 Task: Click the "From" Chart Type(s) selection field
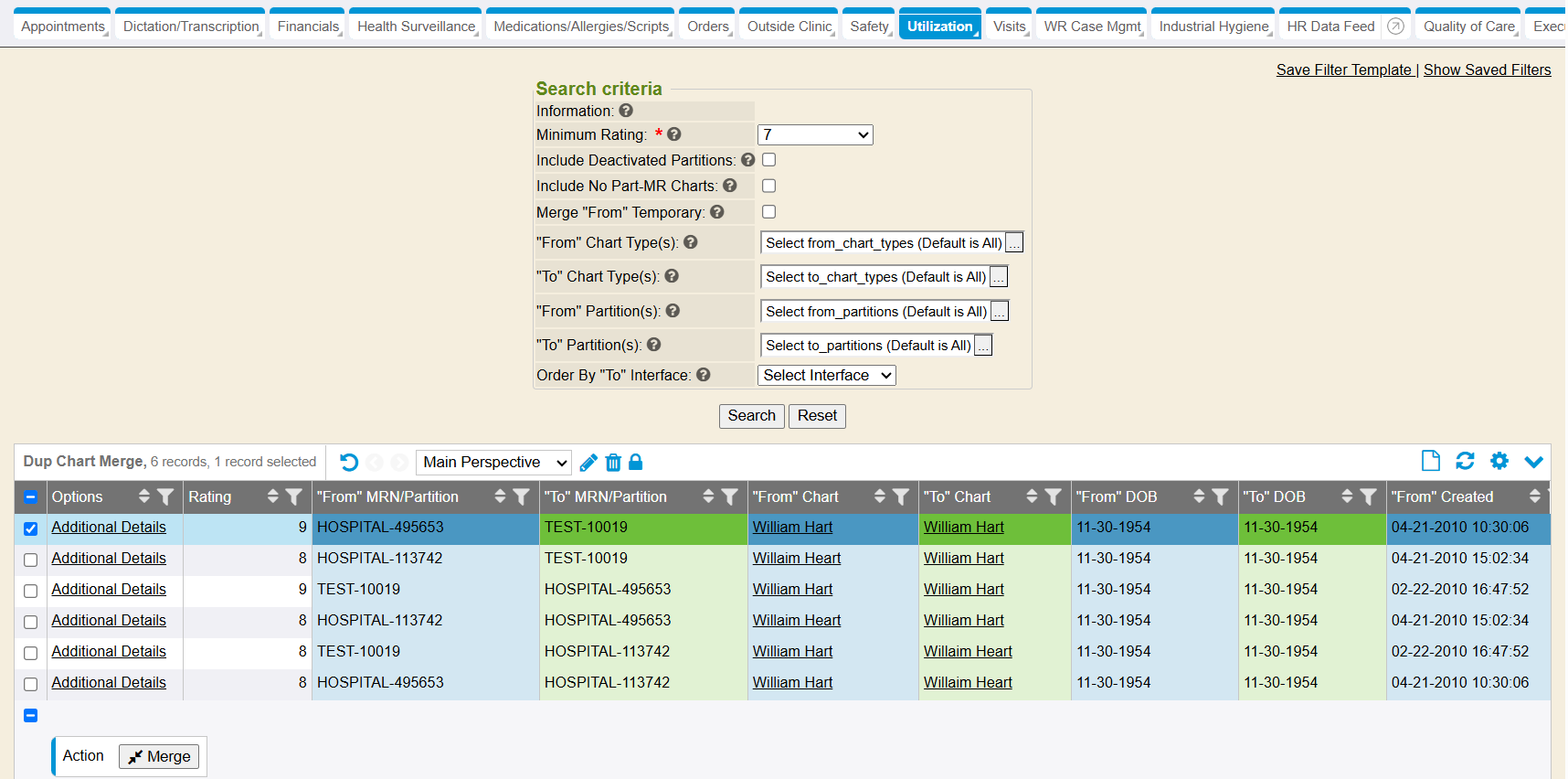(883, 243)
